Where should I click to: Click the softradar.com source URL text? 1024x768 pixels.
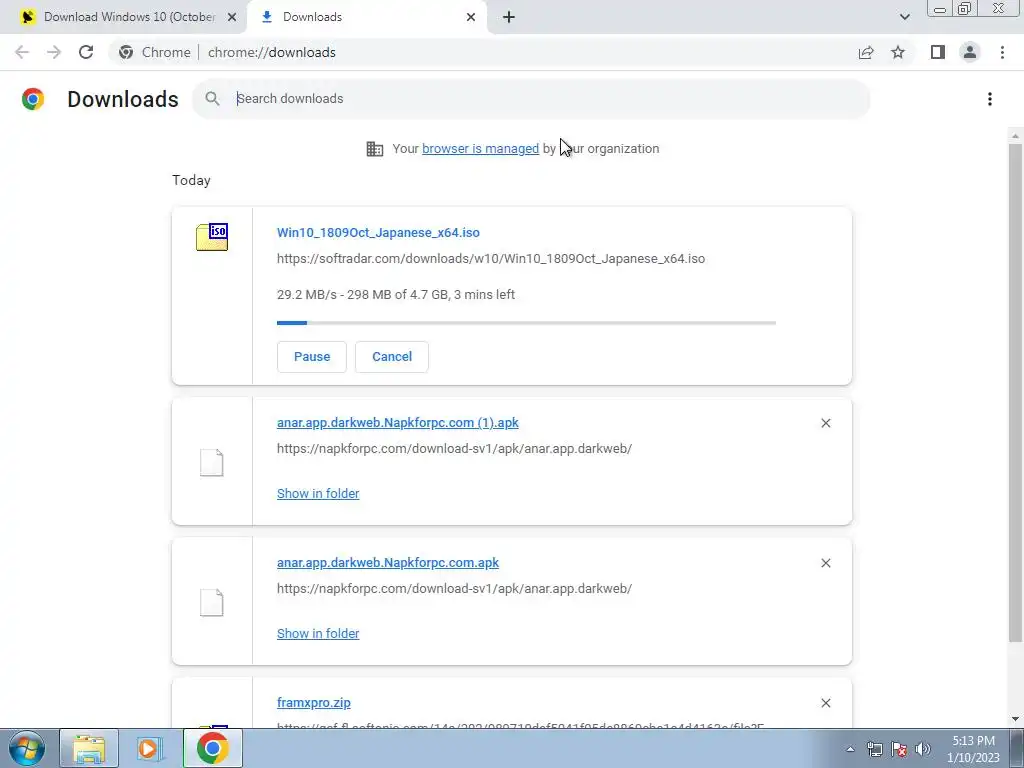490,259
